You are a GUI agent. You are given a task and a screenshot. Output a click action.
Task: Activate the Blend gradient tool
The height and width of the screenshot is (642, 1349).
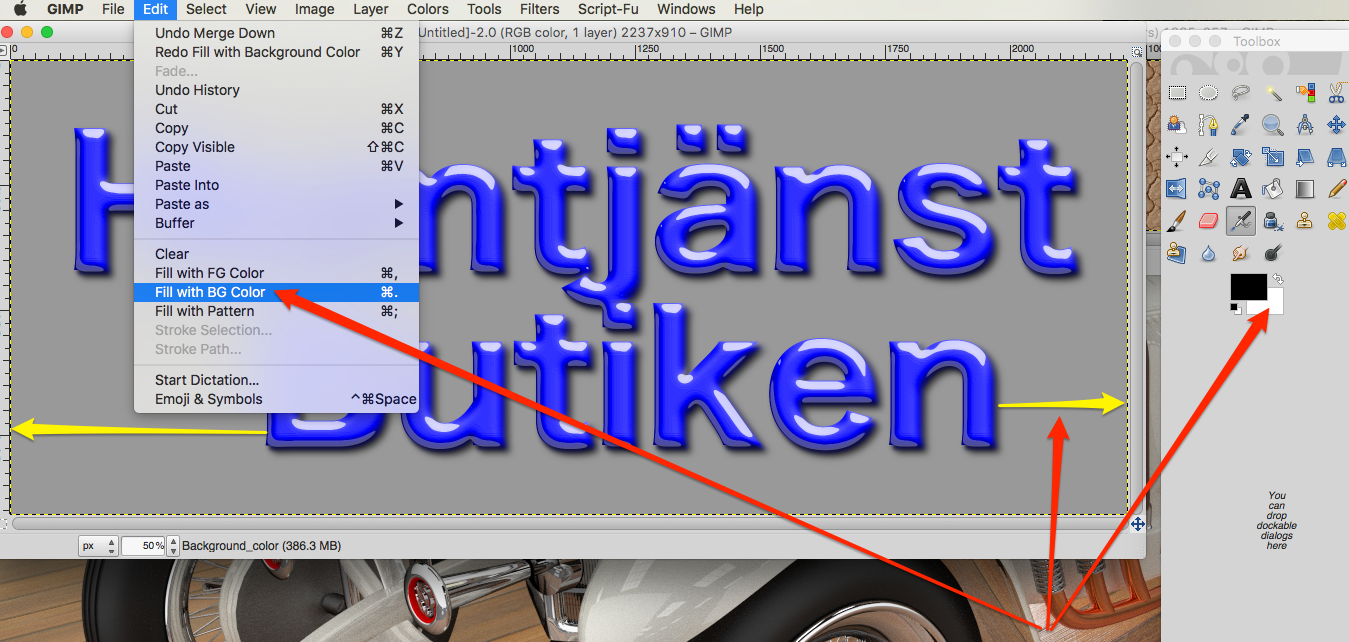point(1304,188)
